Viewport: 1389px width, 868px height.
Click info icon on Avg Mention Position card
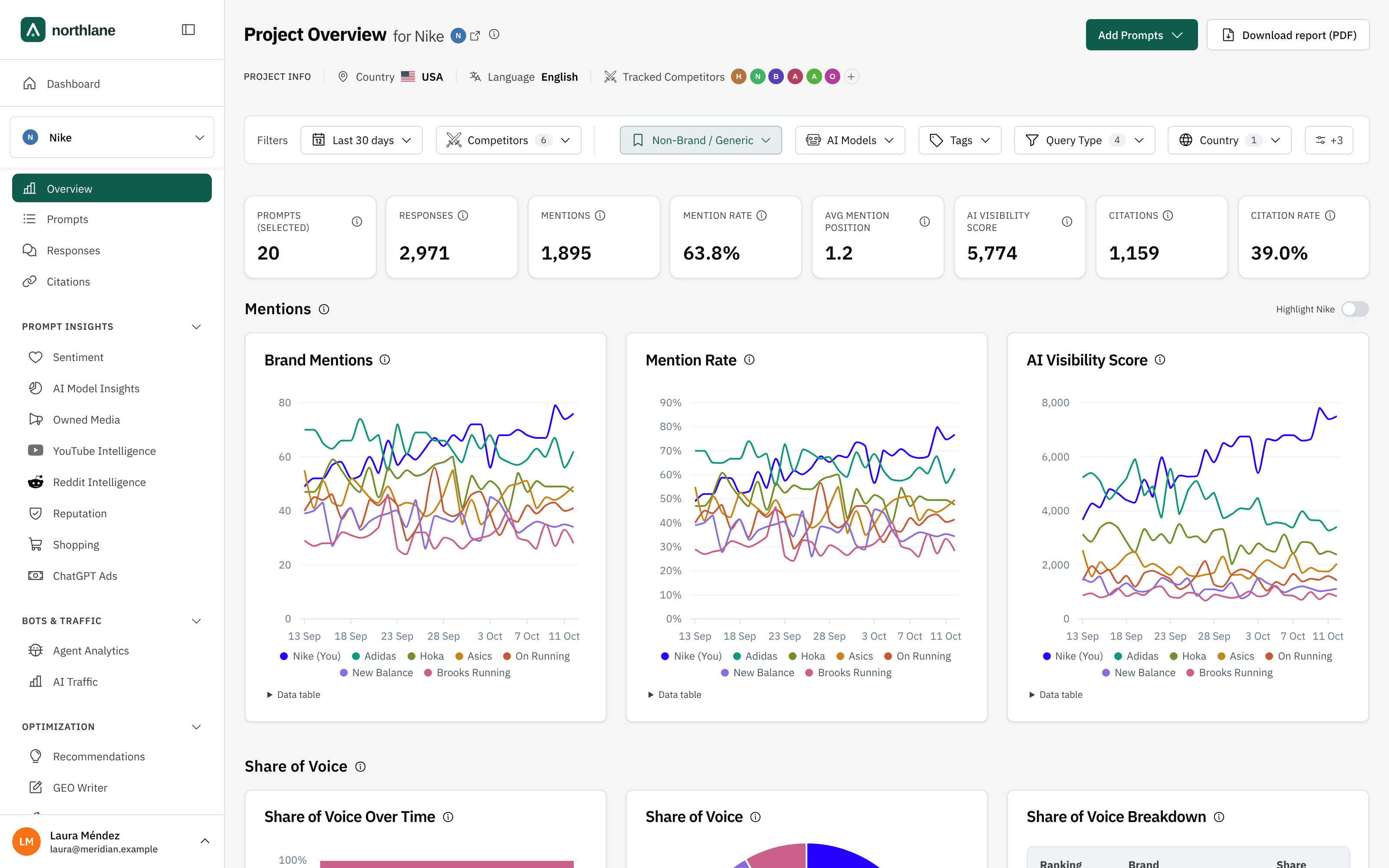click(x=925, y=222)
